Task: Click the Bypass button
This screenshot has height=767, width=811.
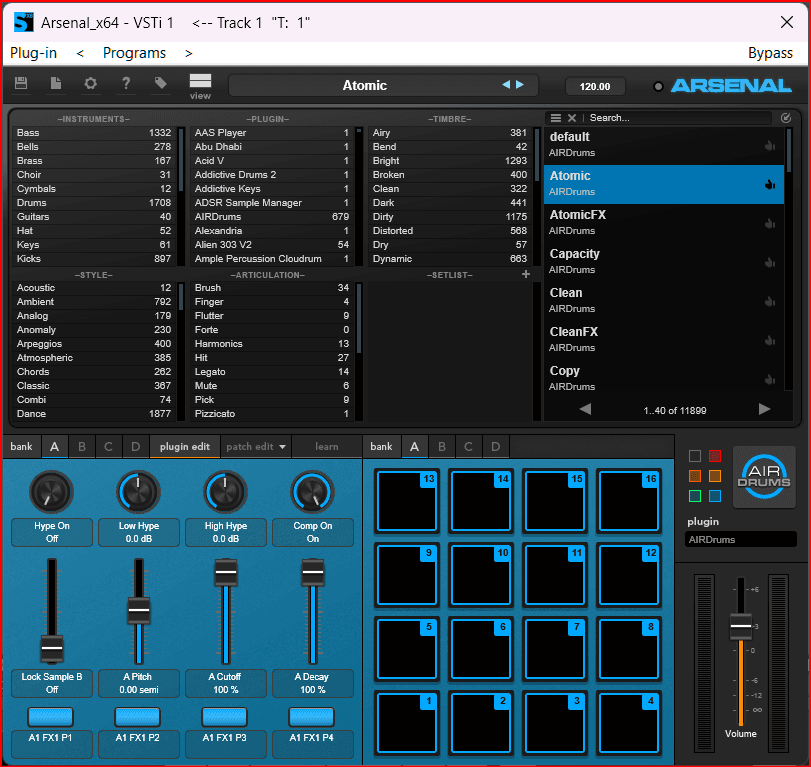Action: tap(770, 53)
